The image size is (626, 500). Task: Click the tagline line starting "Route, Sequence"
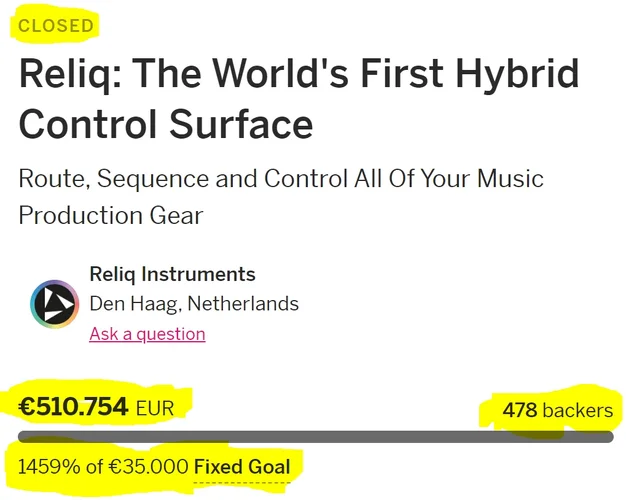point(281,179)
